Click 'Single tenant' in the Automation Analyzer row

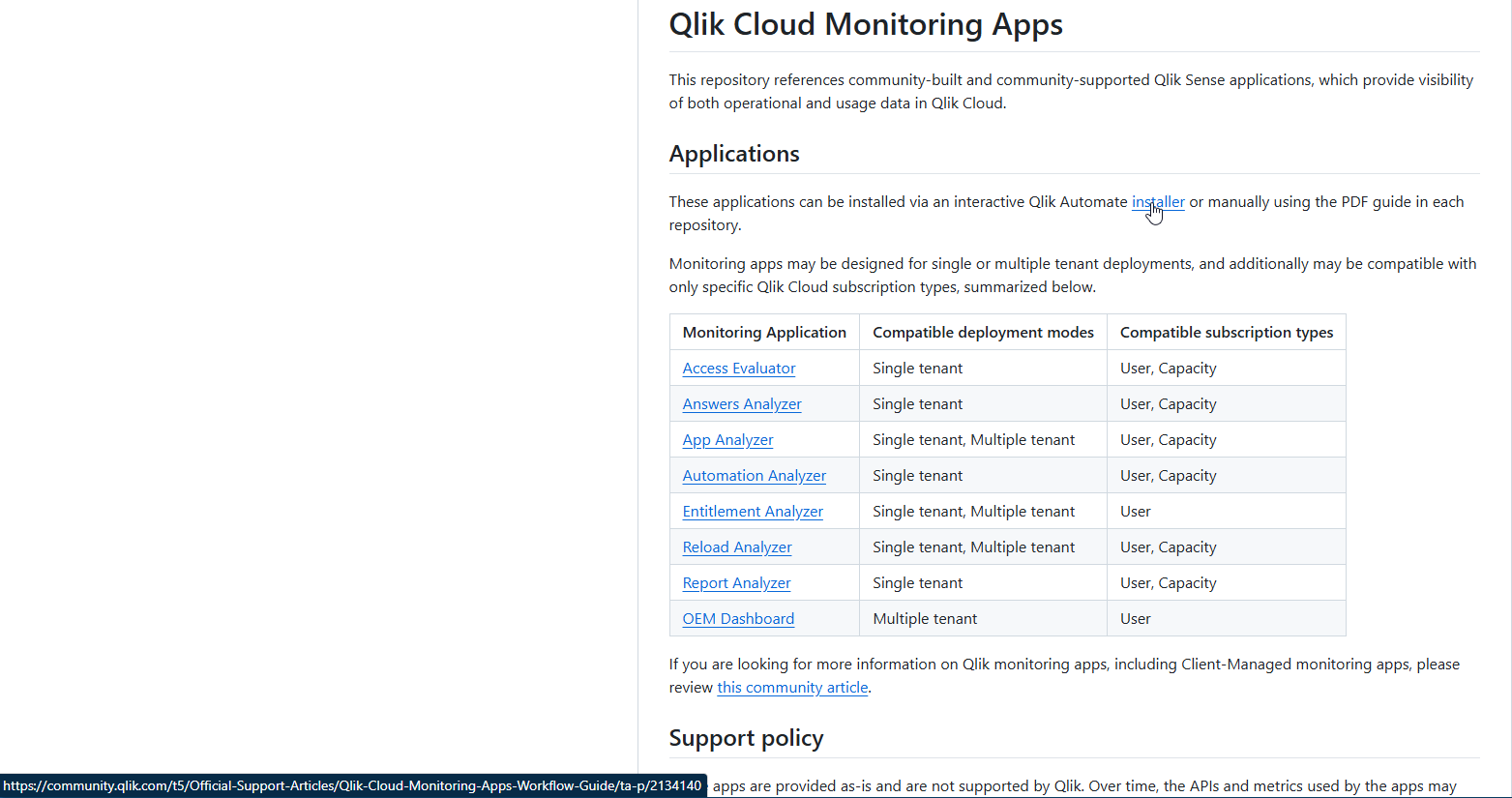(917, 476)
